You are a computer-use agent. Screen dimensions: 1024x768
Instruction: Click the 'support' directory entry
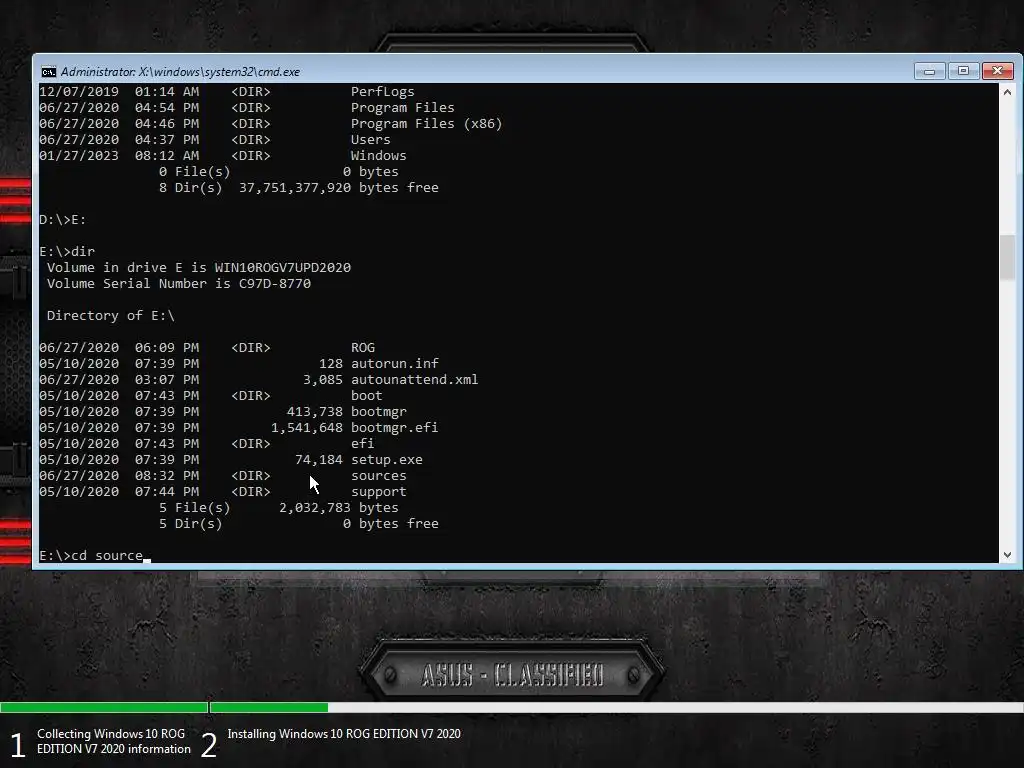pyautogui.click(x=378, y=491)
